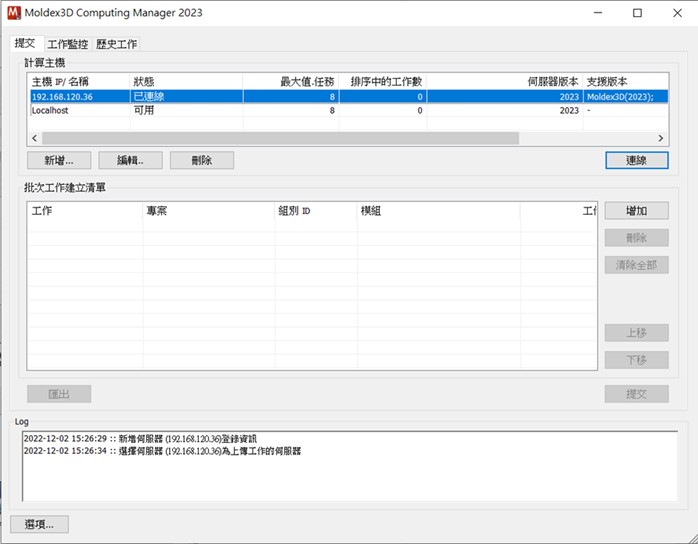Open the 歷史工作 tab
This screenshot has width=698, height=544.
(116, 44)
